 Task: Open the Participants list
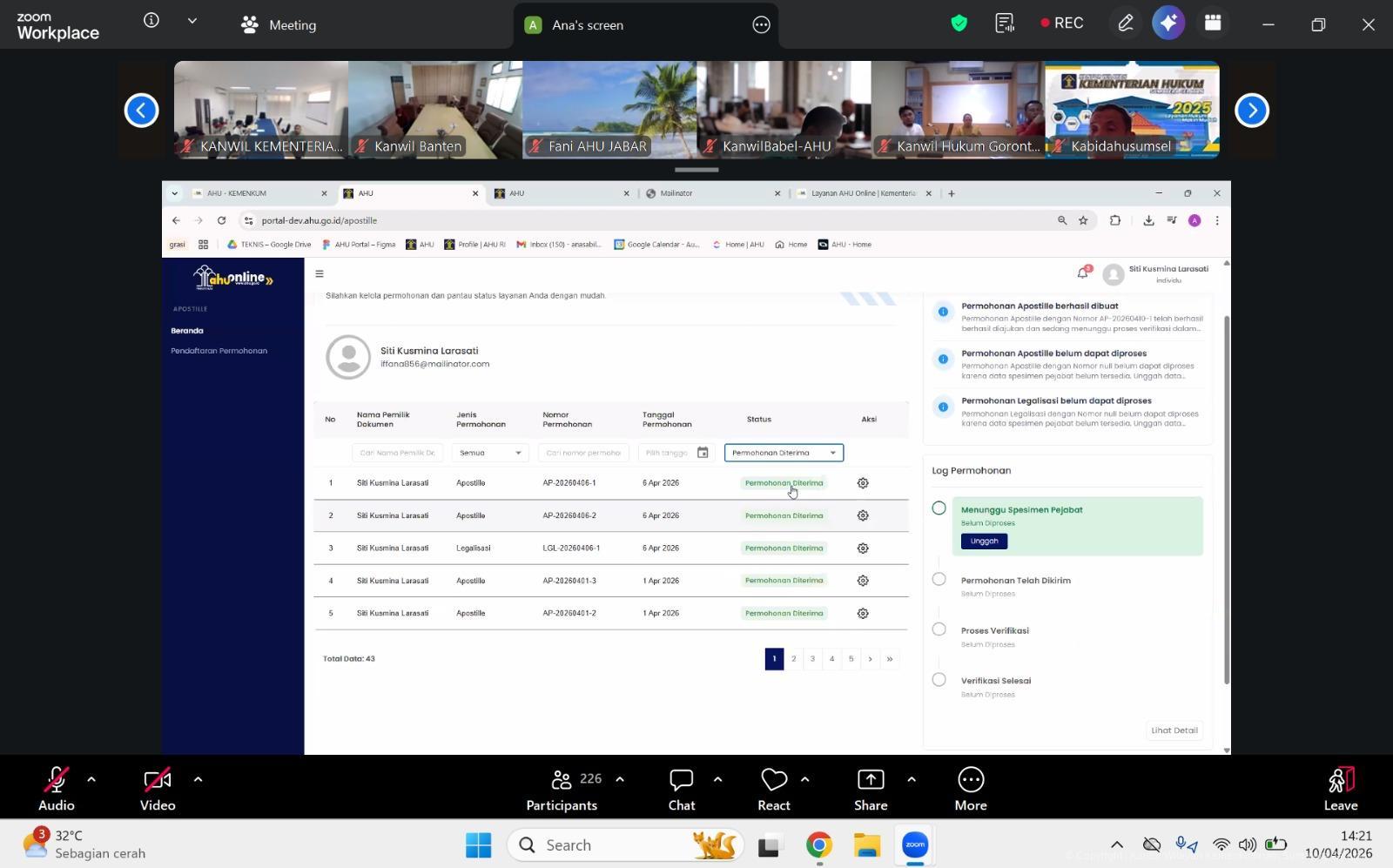[x=562, y=789]
